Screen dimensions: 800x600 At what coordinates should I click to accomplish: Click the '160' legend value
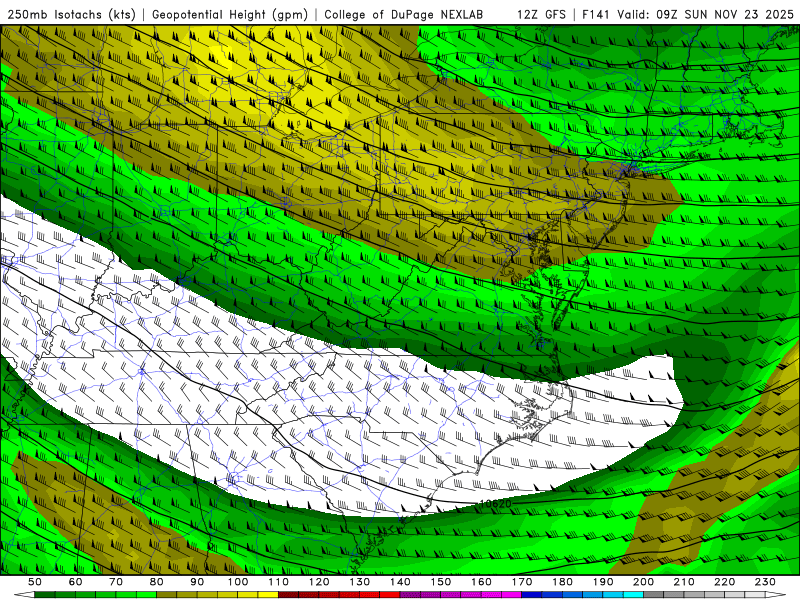pyautogui.click(x=481, y=582)
